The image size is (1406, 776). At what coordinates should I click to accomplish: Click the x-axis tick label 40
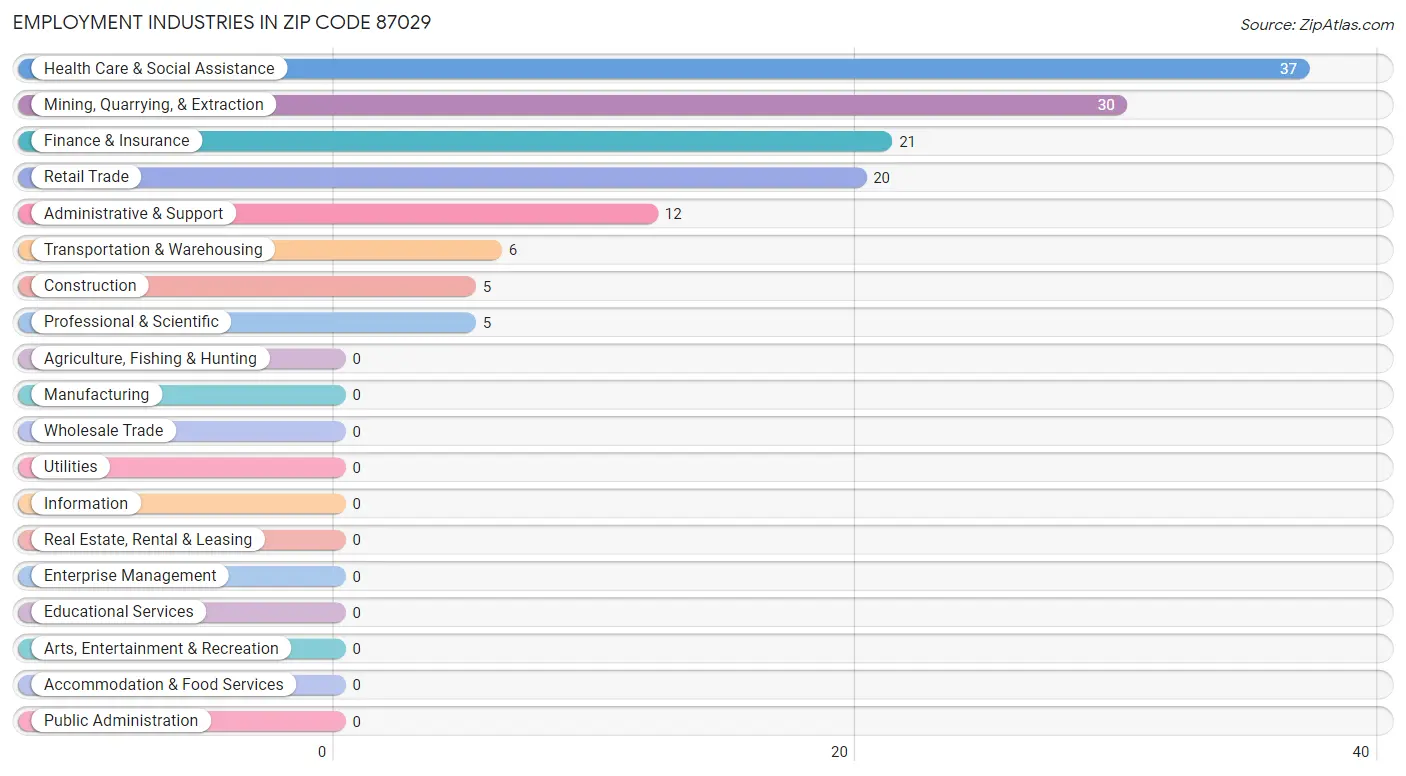coord(1360,752)
